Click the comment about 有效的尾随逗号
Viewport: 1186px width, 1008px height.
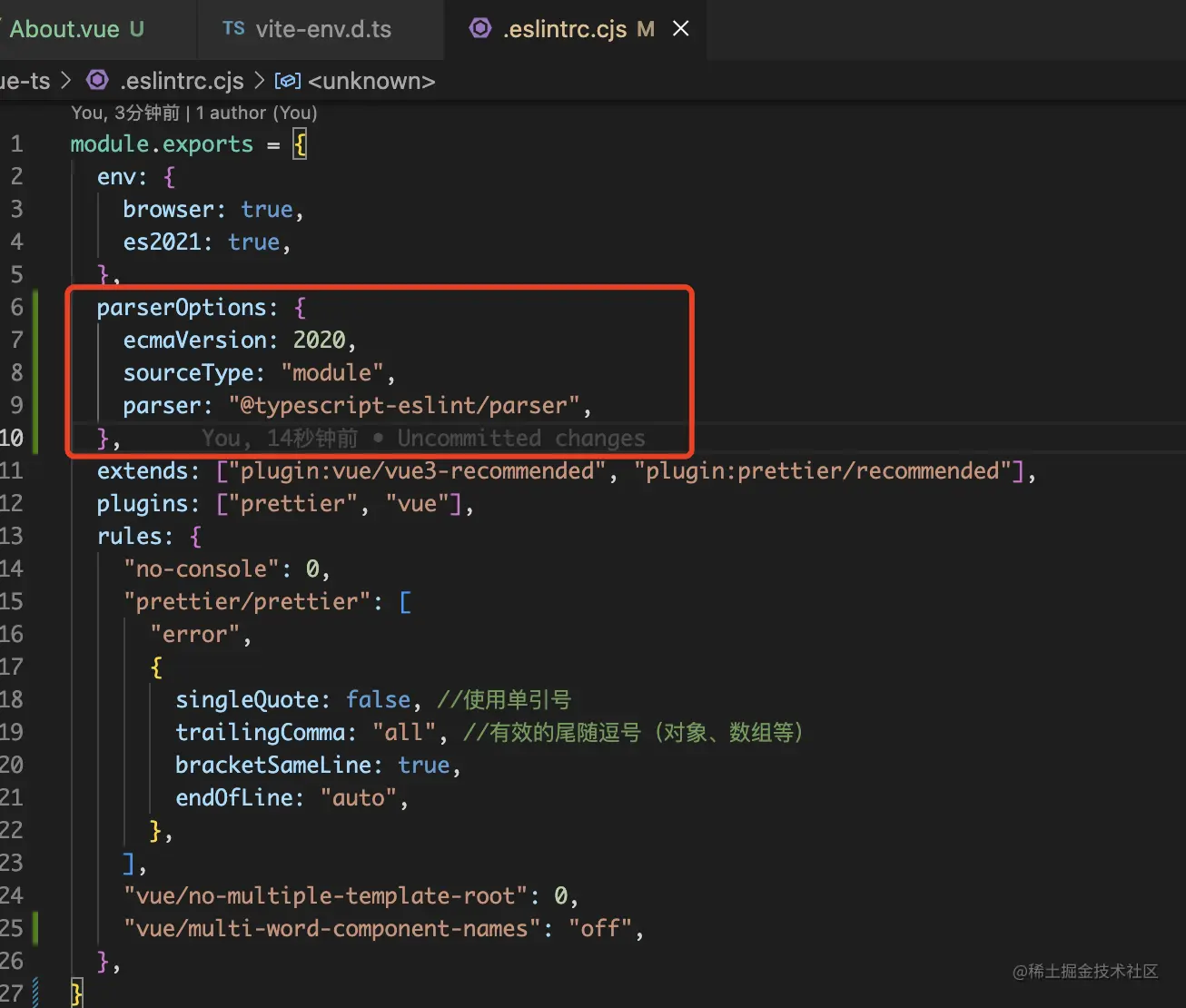(x=634, y=733)
